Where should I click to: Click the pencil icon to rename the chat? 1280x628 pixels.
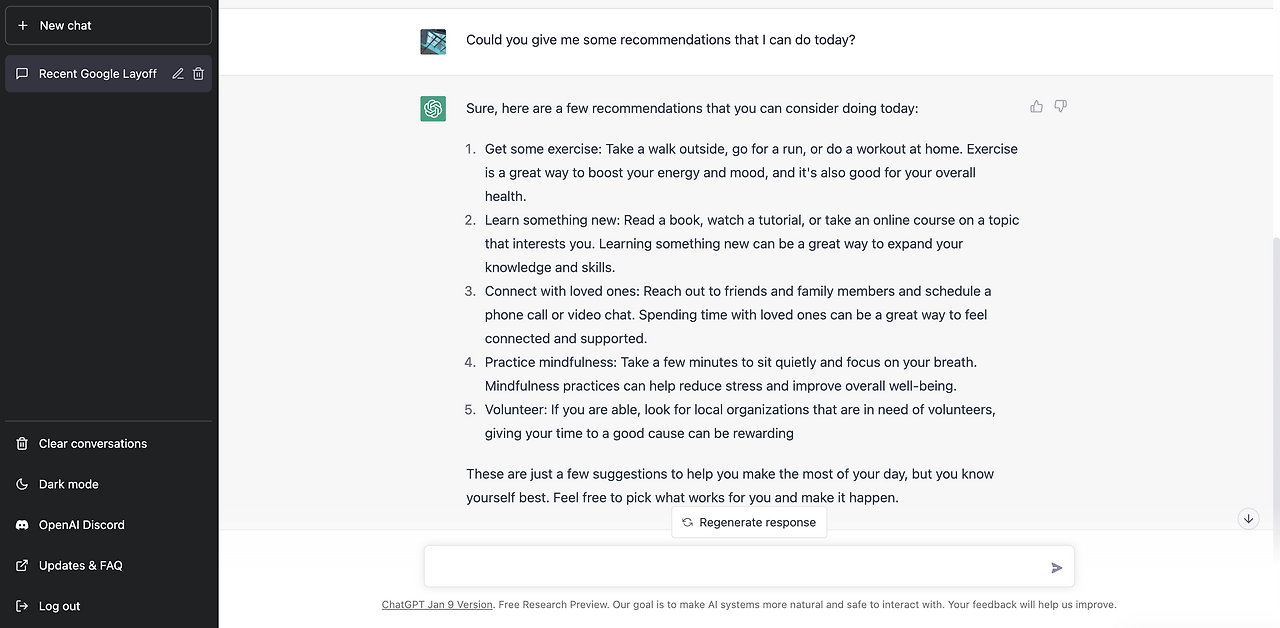click(178, 73)
